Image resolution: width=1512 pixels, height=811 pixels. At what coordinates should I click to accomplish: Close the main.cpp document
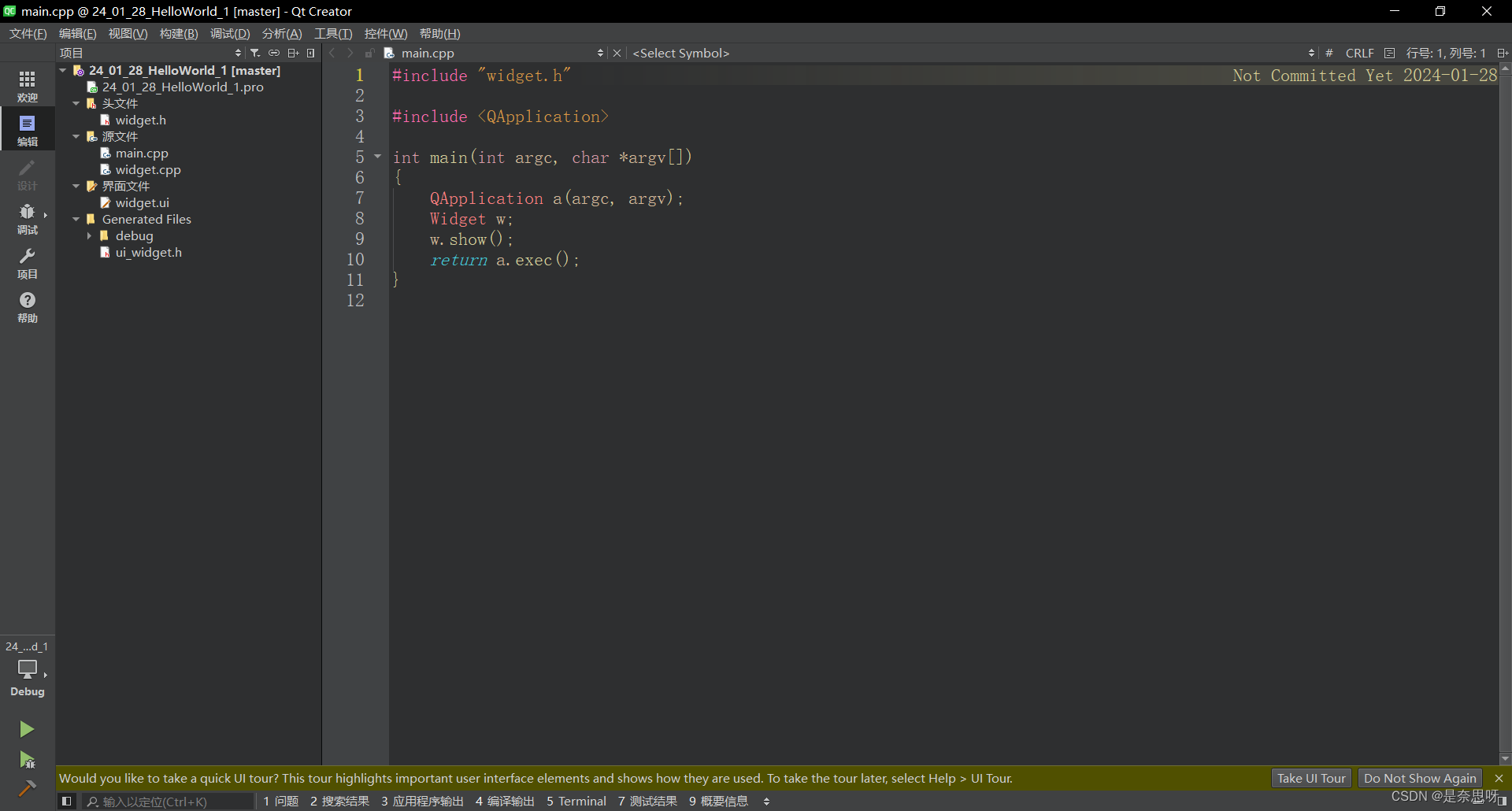tap(617, 53)
